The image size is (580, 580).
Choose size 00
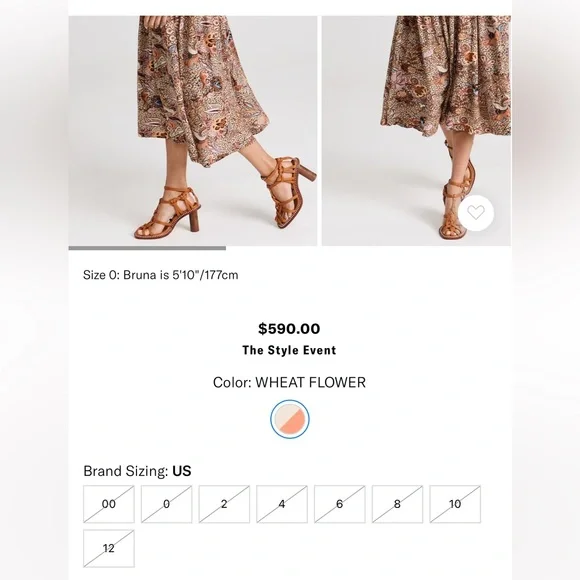tap(109, 504)
